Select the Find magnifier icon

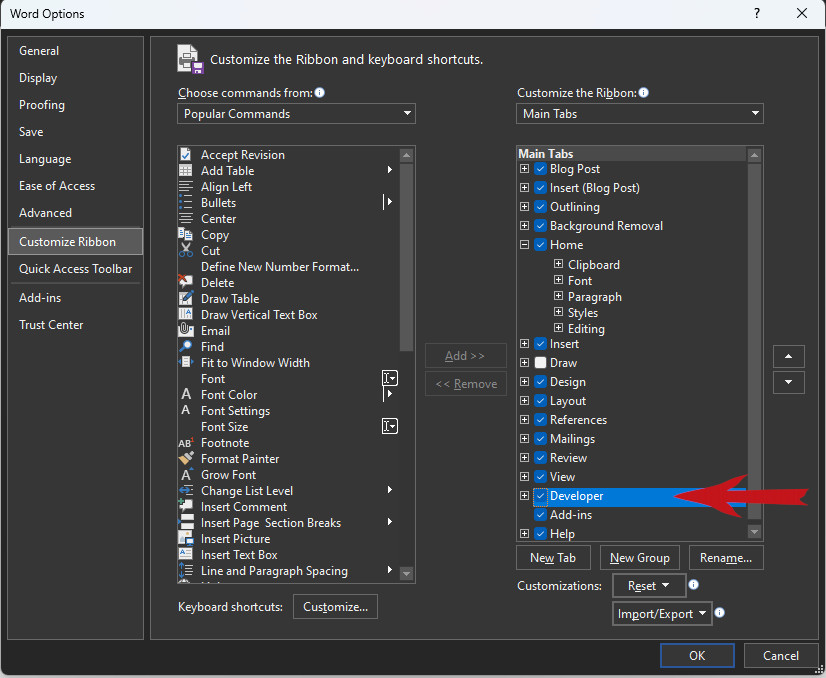185,346
